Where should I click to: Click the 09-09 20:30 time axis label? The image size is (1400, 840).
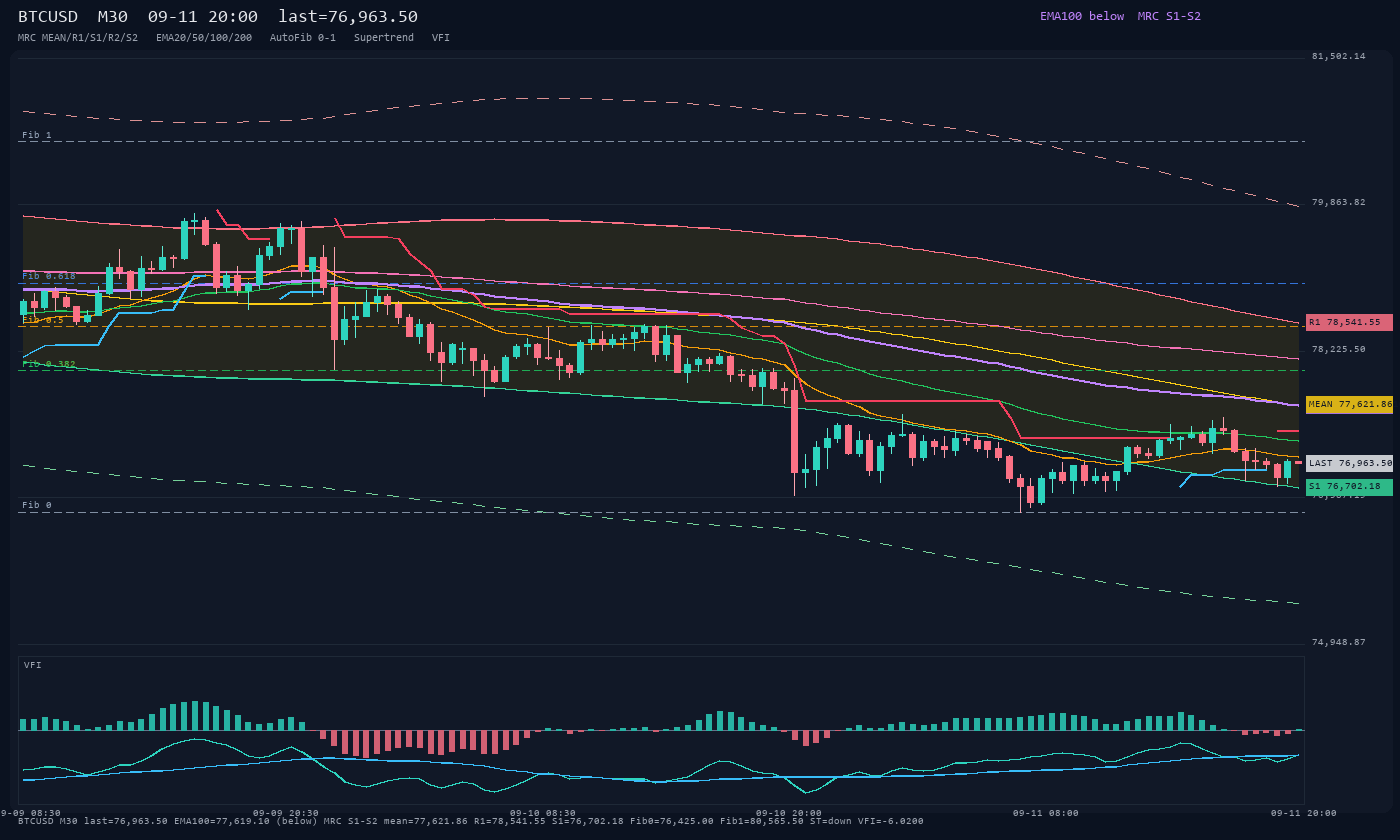pos(286,813)
